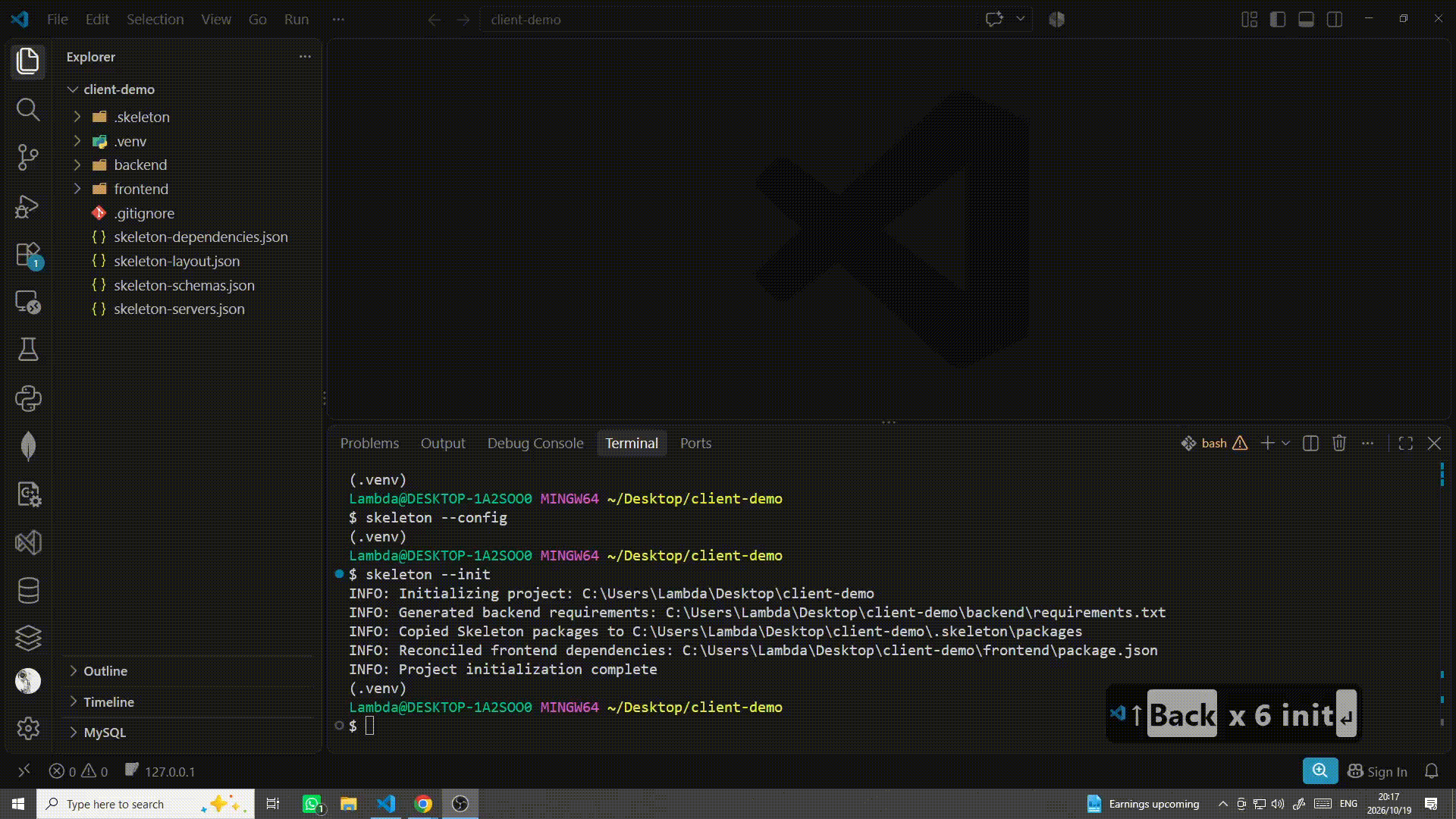Open the Extensions view

point(28,255)
